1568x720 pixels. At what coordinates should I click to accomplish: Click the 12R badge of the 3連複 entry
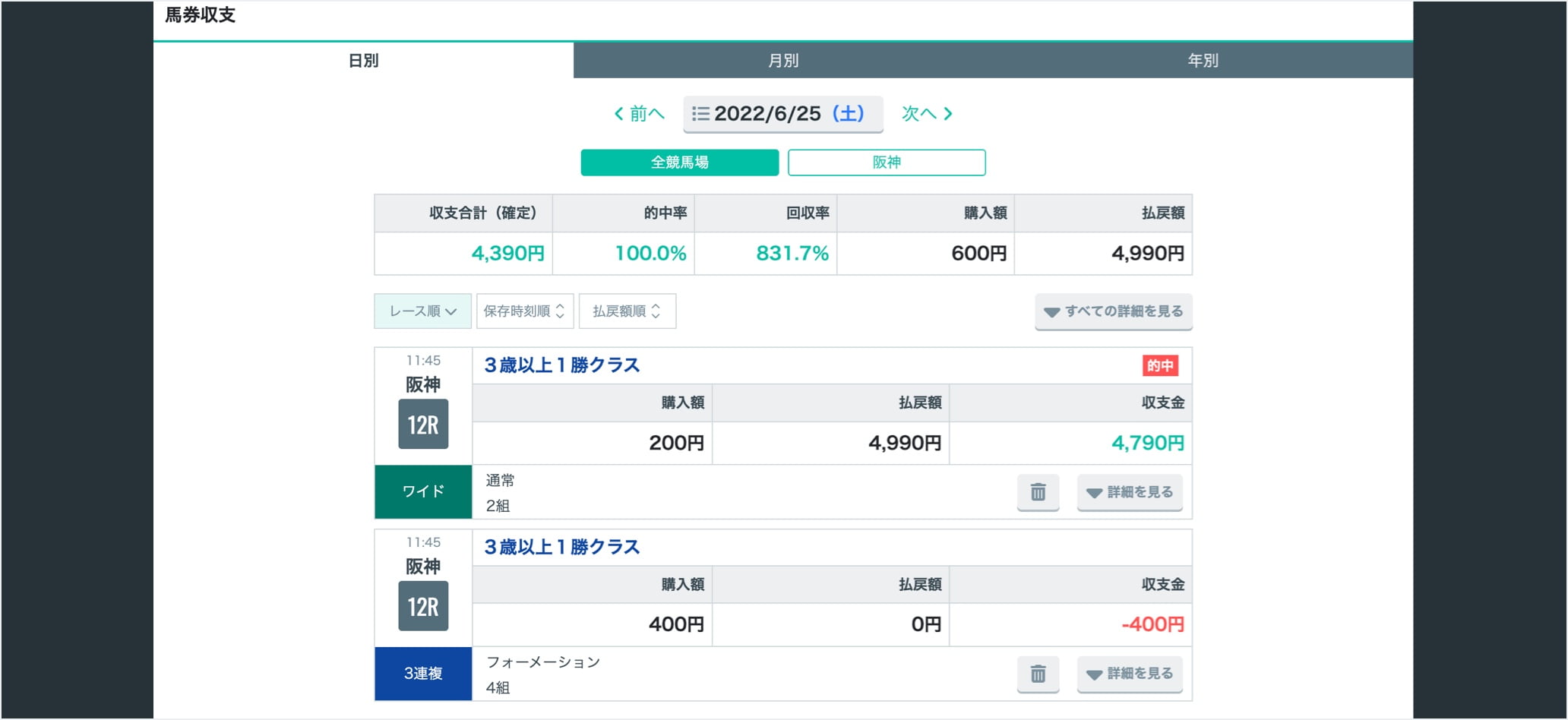tap(423, 606)
